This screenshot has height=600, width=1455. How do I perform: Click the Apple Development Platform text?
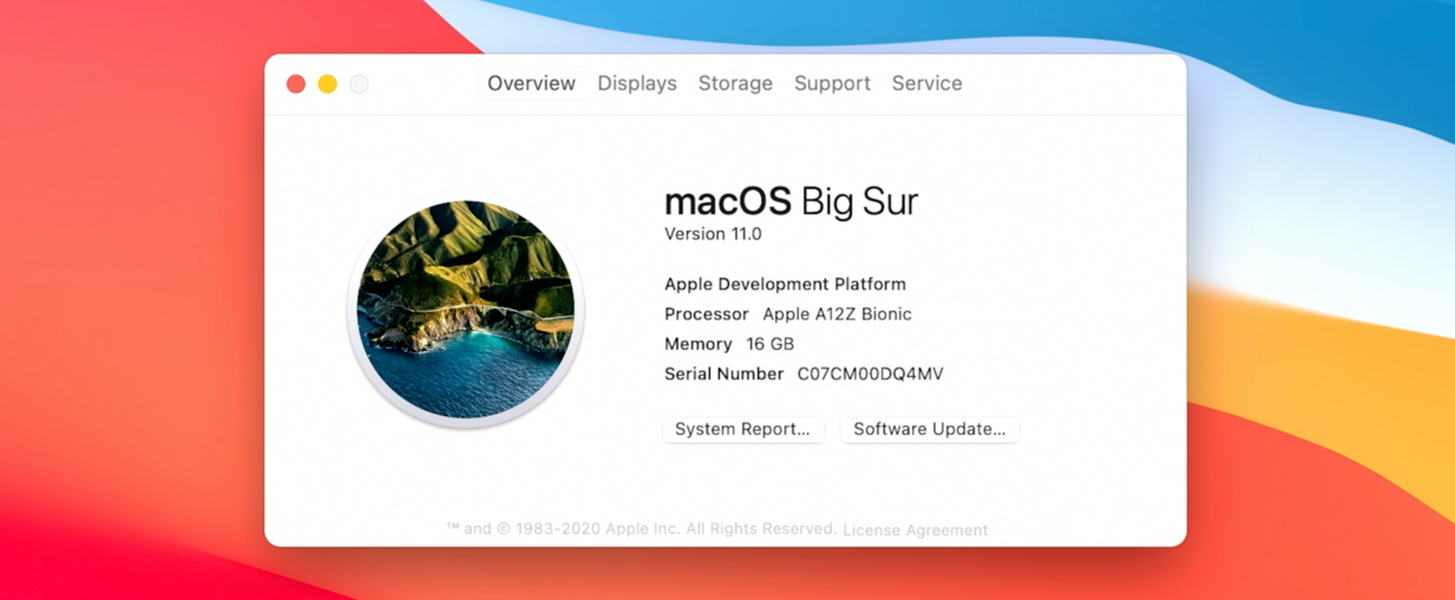tap(785, 284)
